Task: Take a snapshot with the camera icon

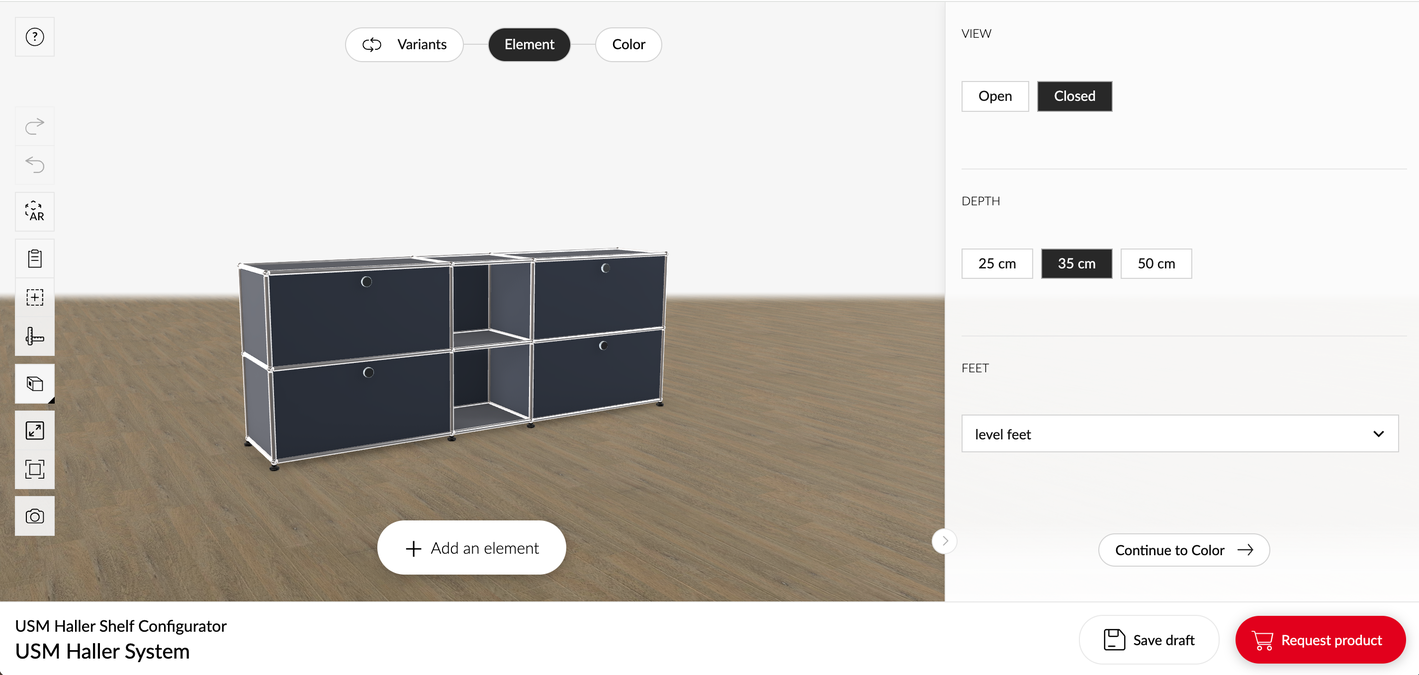Action: (x=34, y=515)
